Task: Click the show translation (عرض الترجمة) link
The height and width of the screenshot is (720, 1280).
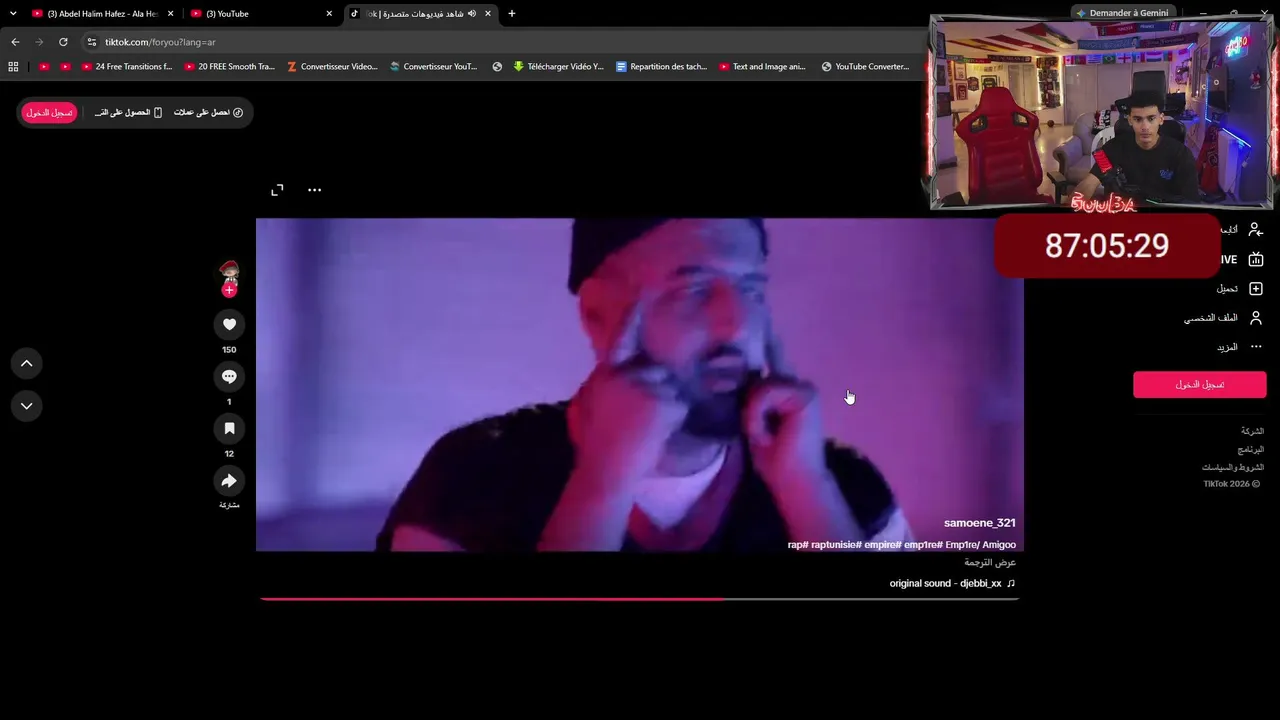Action: [x=990, y=563]
